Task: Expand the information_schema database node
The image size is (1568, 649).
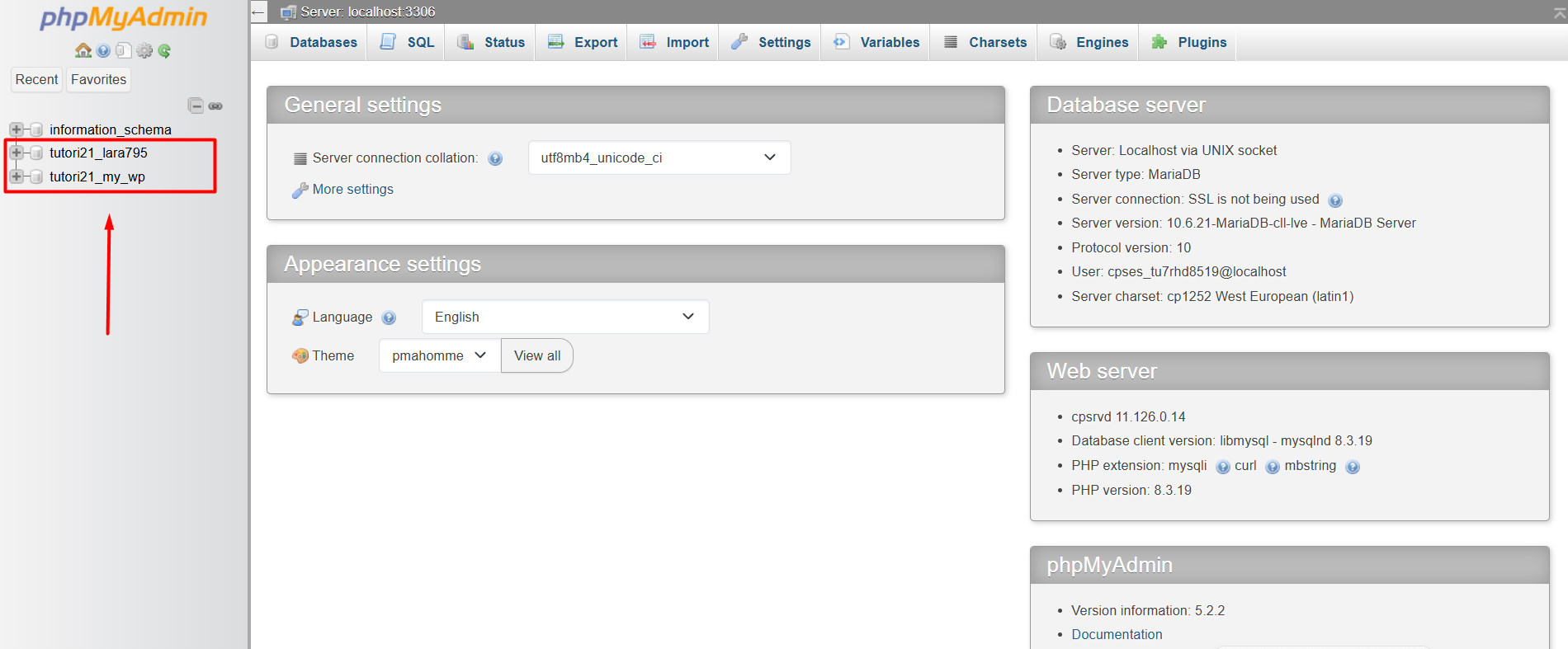Action: click(17, 129)
